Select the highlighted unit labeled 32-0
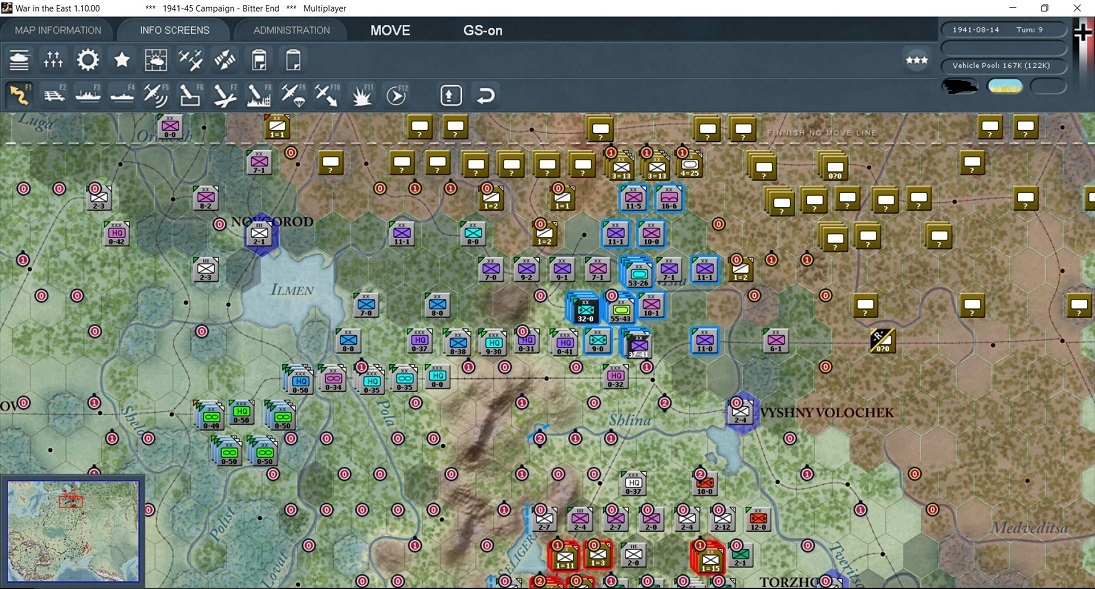1095x589 pixels. (x=585, y=308)
